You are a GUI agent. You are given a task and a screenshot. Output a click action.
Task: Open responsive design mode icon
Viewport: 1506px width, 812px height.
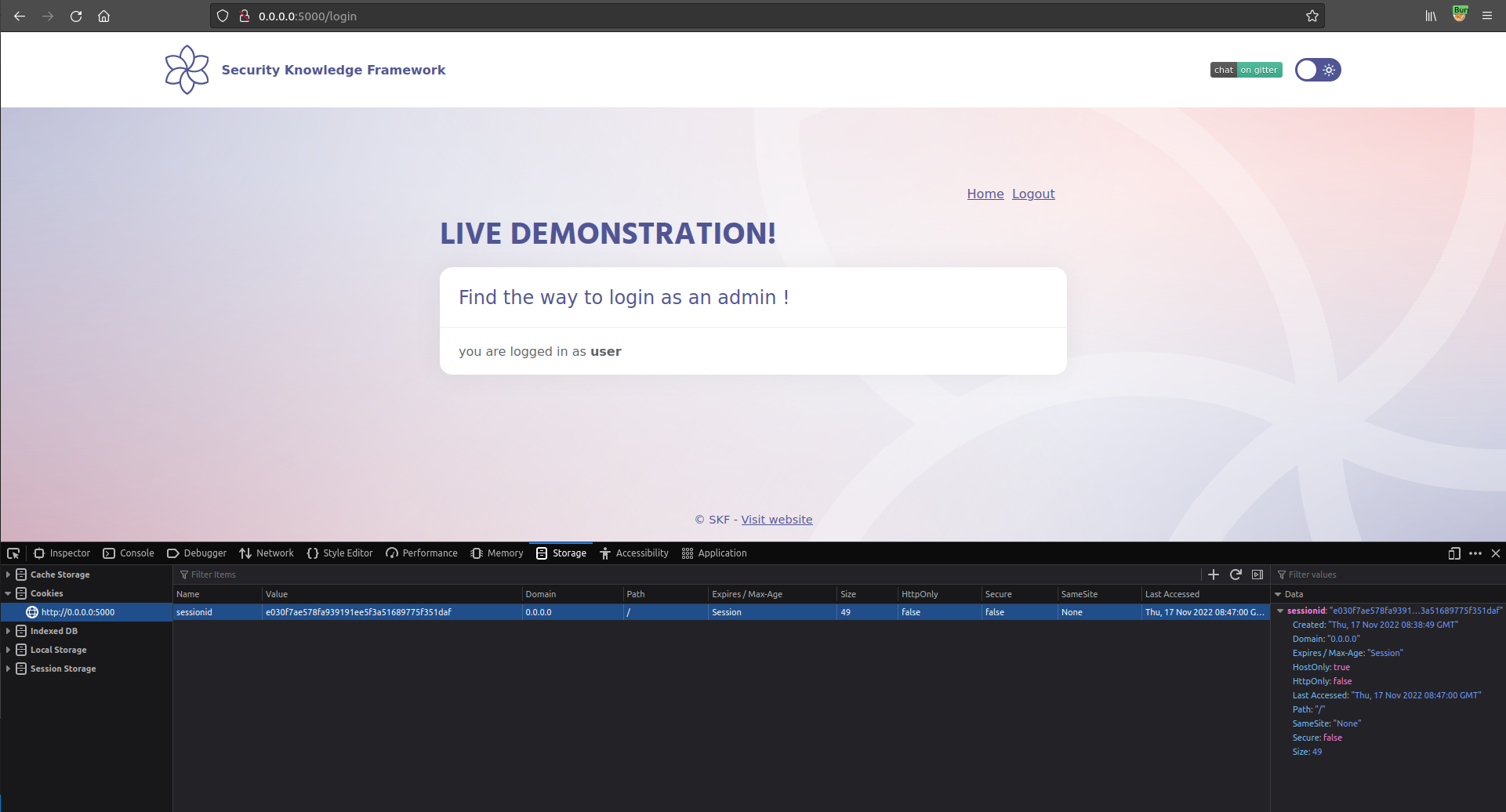(x=1454, y=553)
